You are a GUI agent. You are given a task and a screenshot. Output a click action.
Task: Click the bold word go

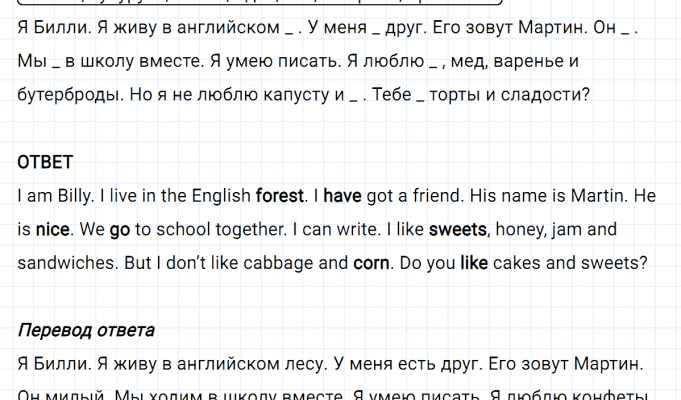tap(120, 230)
